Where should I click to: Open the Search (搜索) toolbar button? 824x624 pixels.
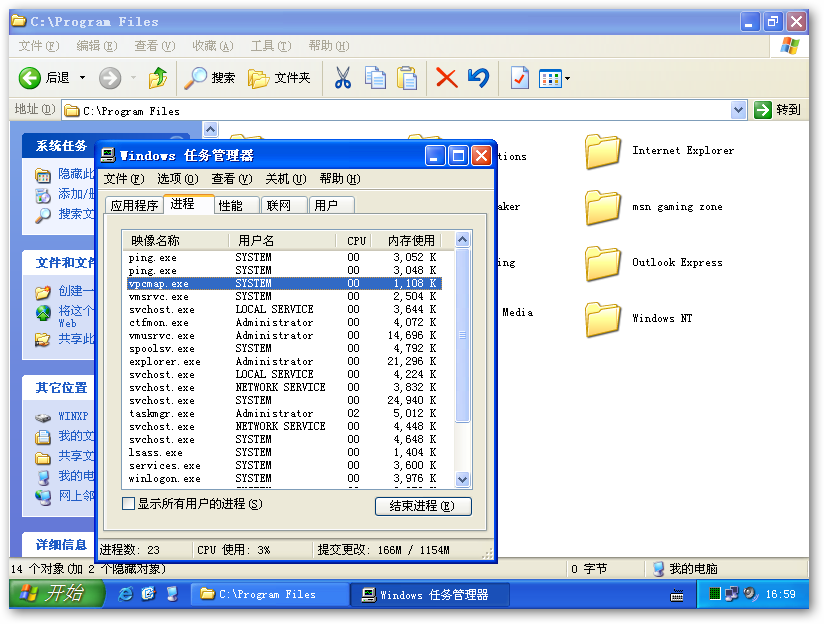(209, 78)
